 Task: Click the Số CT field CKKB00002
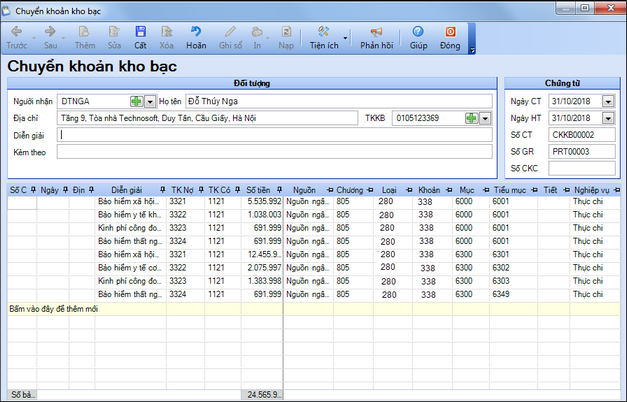pyautogui.click(x=582, y=135)
